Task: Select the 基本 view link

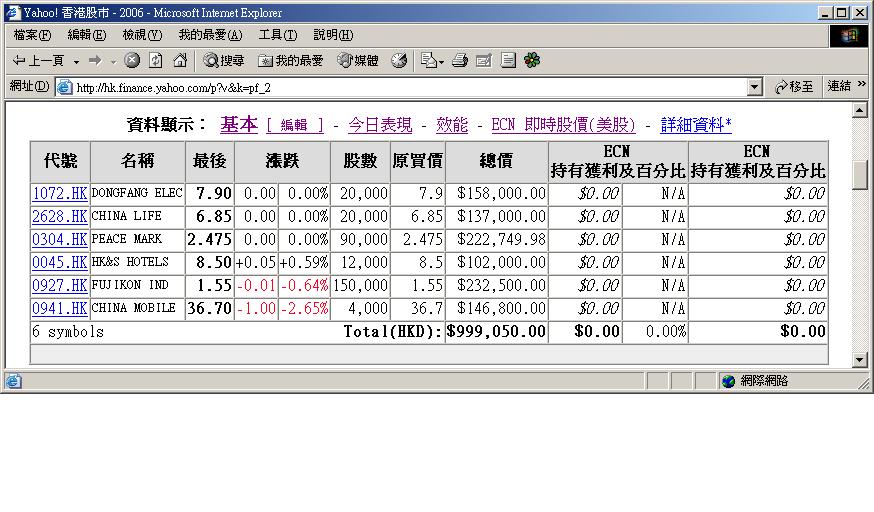Action: 239,124
